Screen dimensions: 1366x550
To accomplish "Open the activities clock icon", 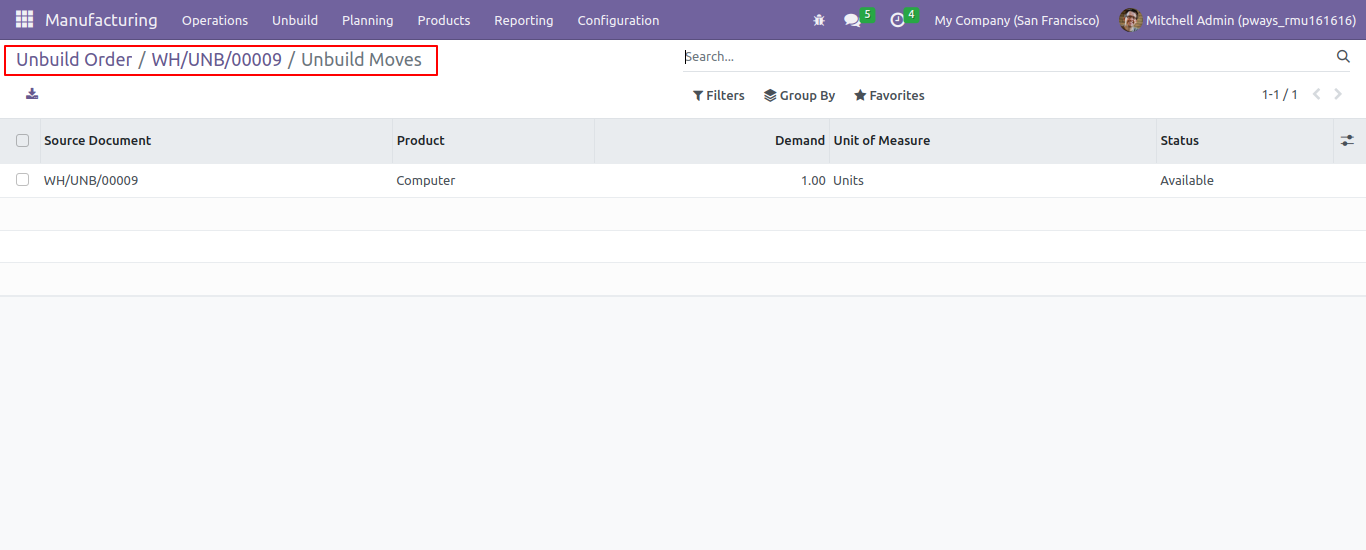I will 897,20.
